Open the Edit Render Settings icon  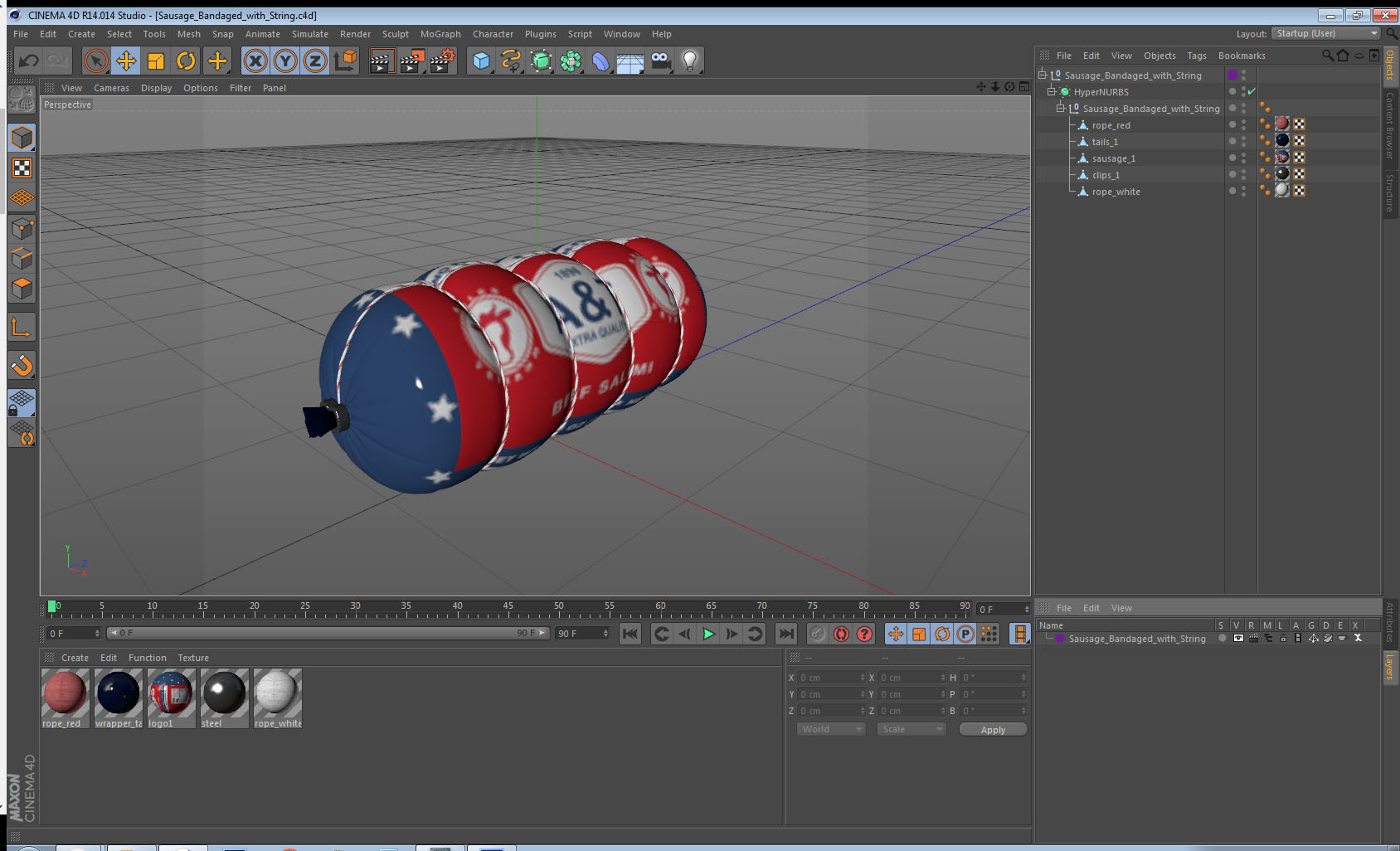point(443,61)
